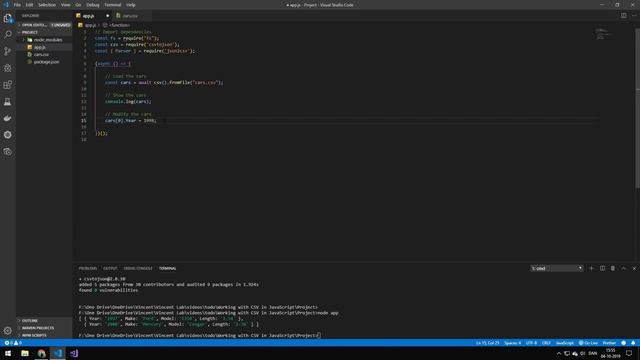Image resolution: width=640 pixels, height=360 pixels.
Task: Click the Ln 15 cursor position indicator
Action: coord(487,343)
